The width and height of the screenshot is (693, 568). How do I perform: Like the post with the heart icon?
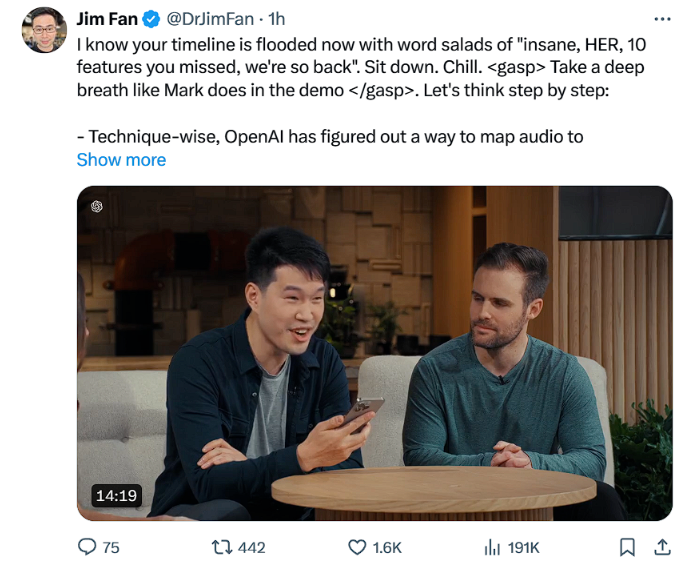tap(357, 547)
